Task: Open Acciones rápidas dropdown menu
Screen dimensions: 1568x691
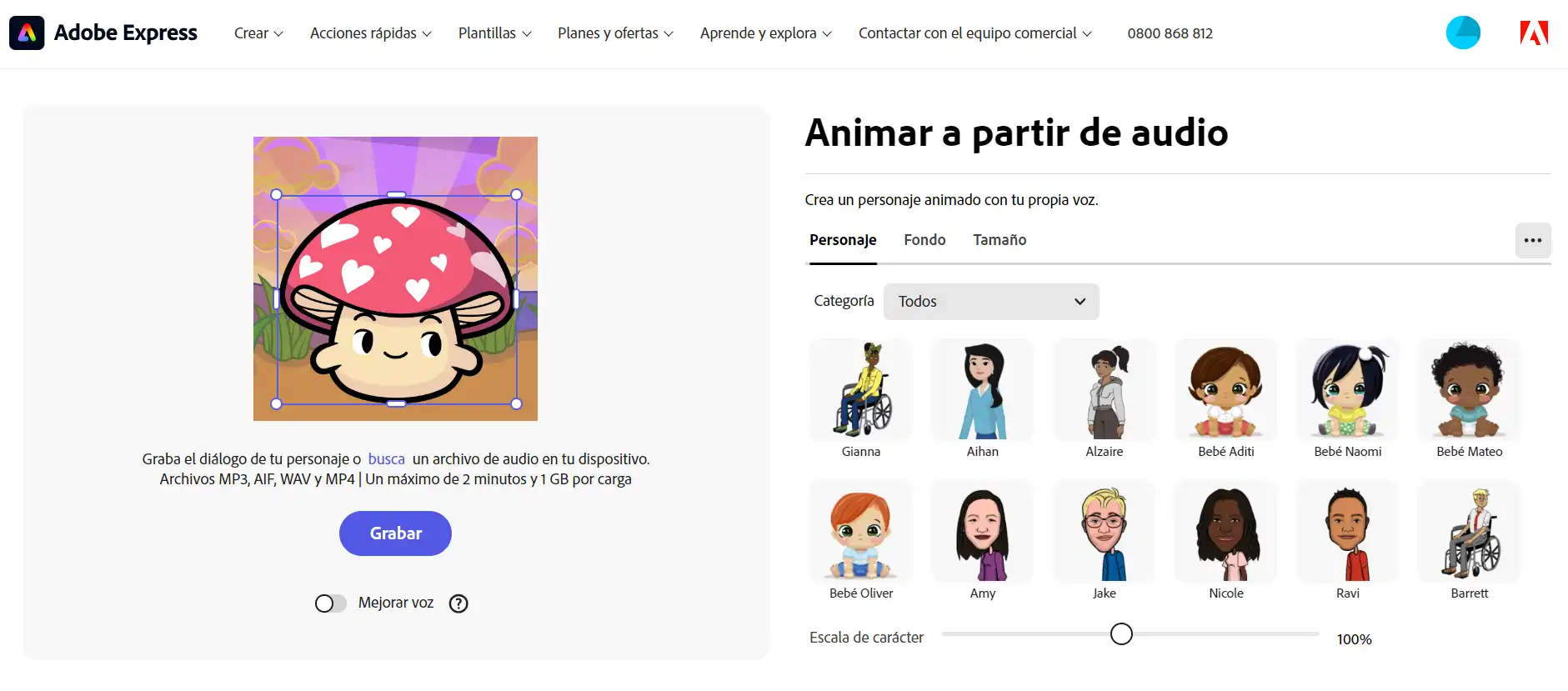Action: click(x=371, y=33)
